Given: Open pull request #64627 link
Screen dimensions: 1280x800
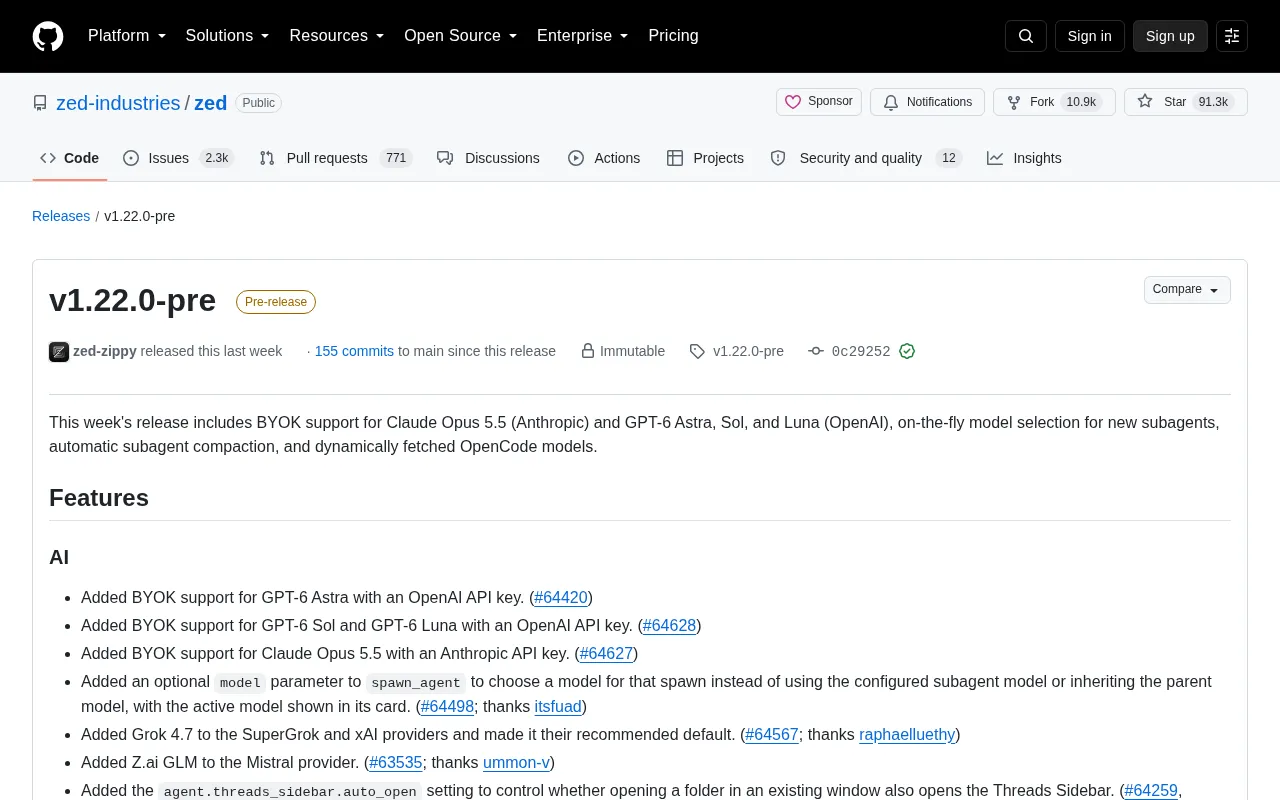Looking at the screenshot, I should point(606,653).
